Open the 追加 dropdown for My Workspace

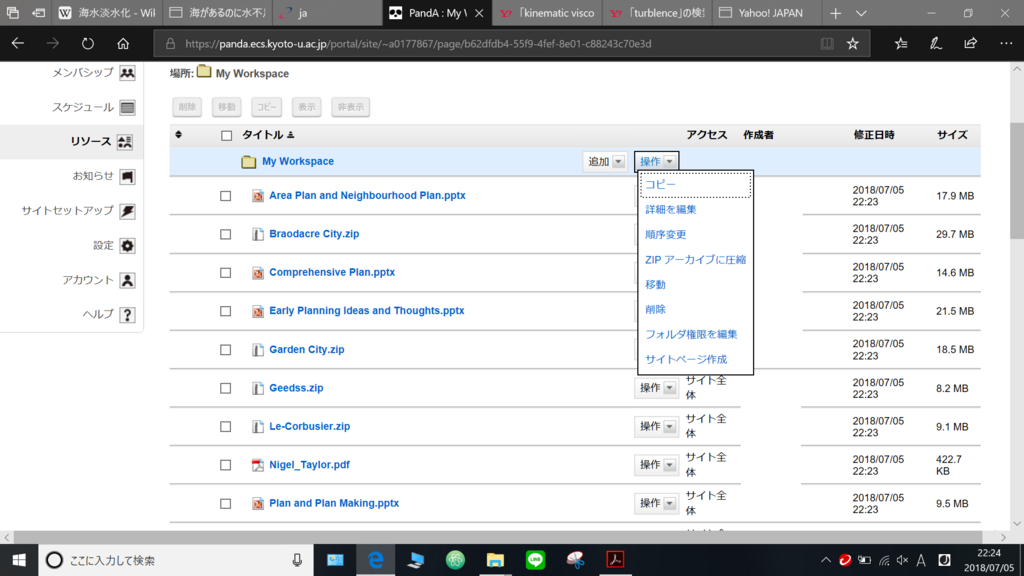click(x=605, y=161)
